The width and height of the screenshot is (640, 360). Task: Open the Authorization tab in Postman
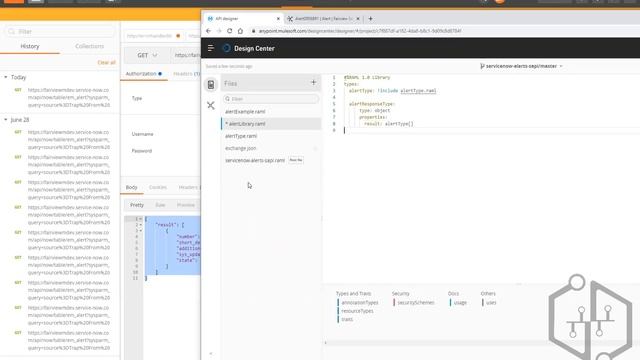coord(144,74)
